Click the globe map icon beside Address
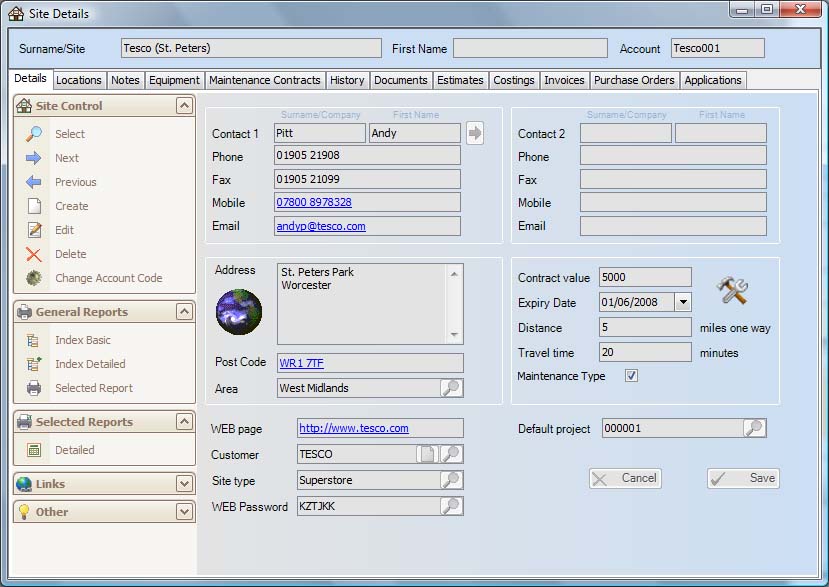Screen dimensions: 829x587 point(239,312)
